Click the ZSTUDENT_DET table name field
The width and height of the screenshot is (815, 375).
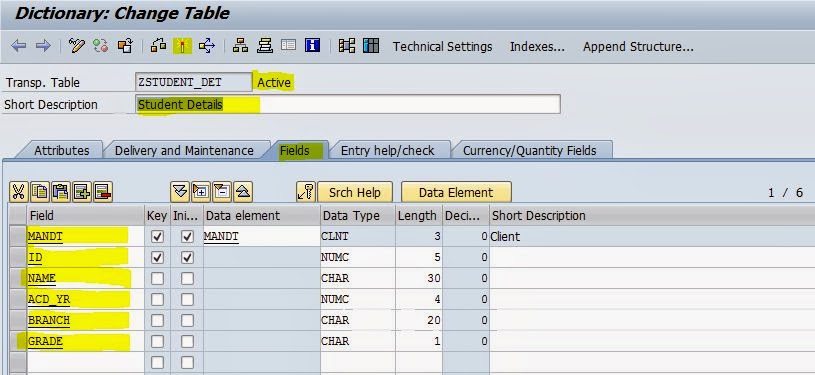pos(193,82)
